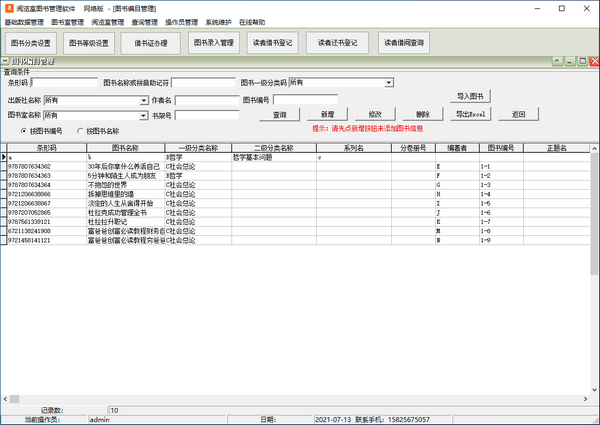Expand 出版社名称 dropdown

pyautogui.click(x=143, y=100)
